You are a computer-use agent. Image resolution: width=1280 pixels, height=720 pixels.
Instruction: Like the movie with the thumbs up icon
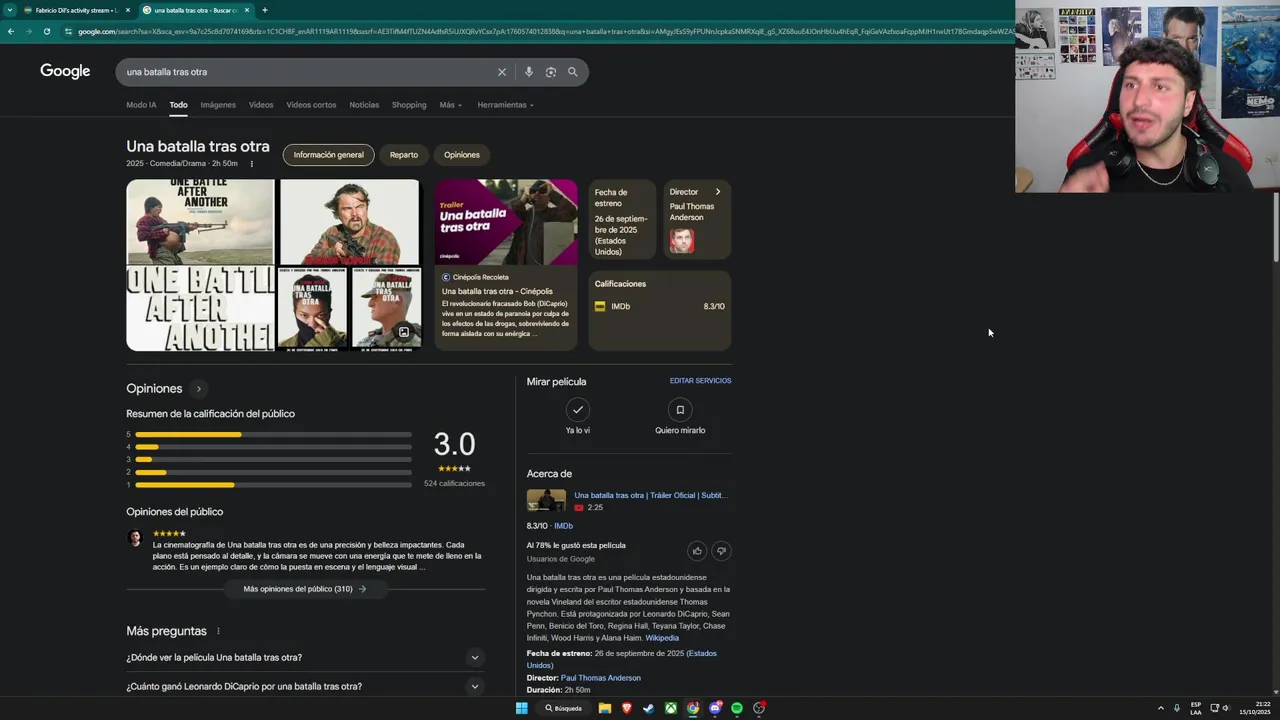[697, 550]
